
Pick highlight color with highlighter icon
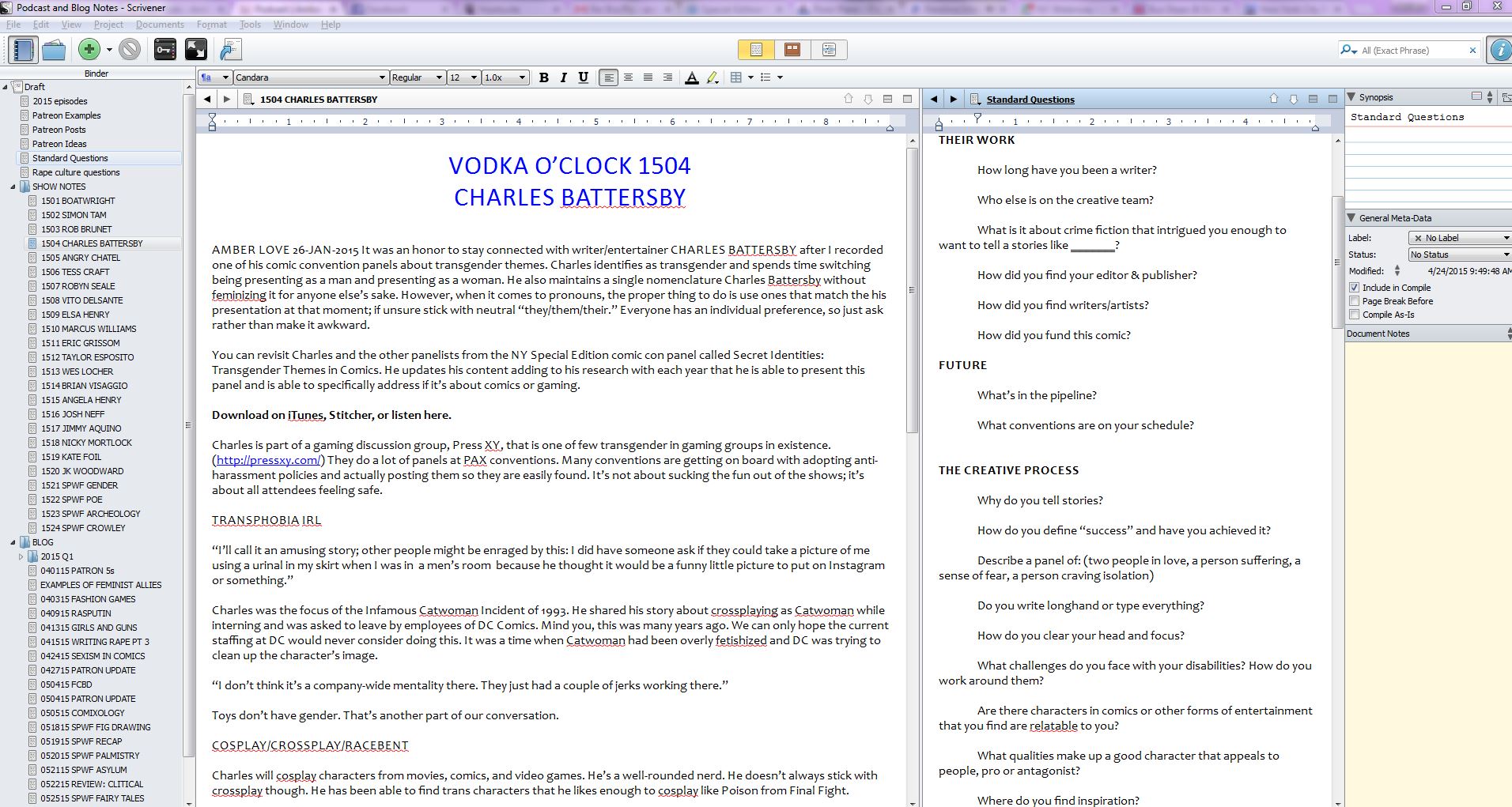(713, 77)
